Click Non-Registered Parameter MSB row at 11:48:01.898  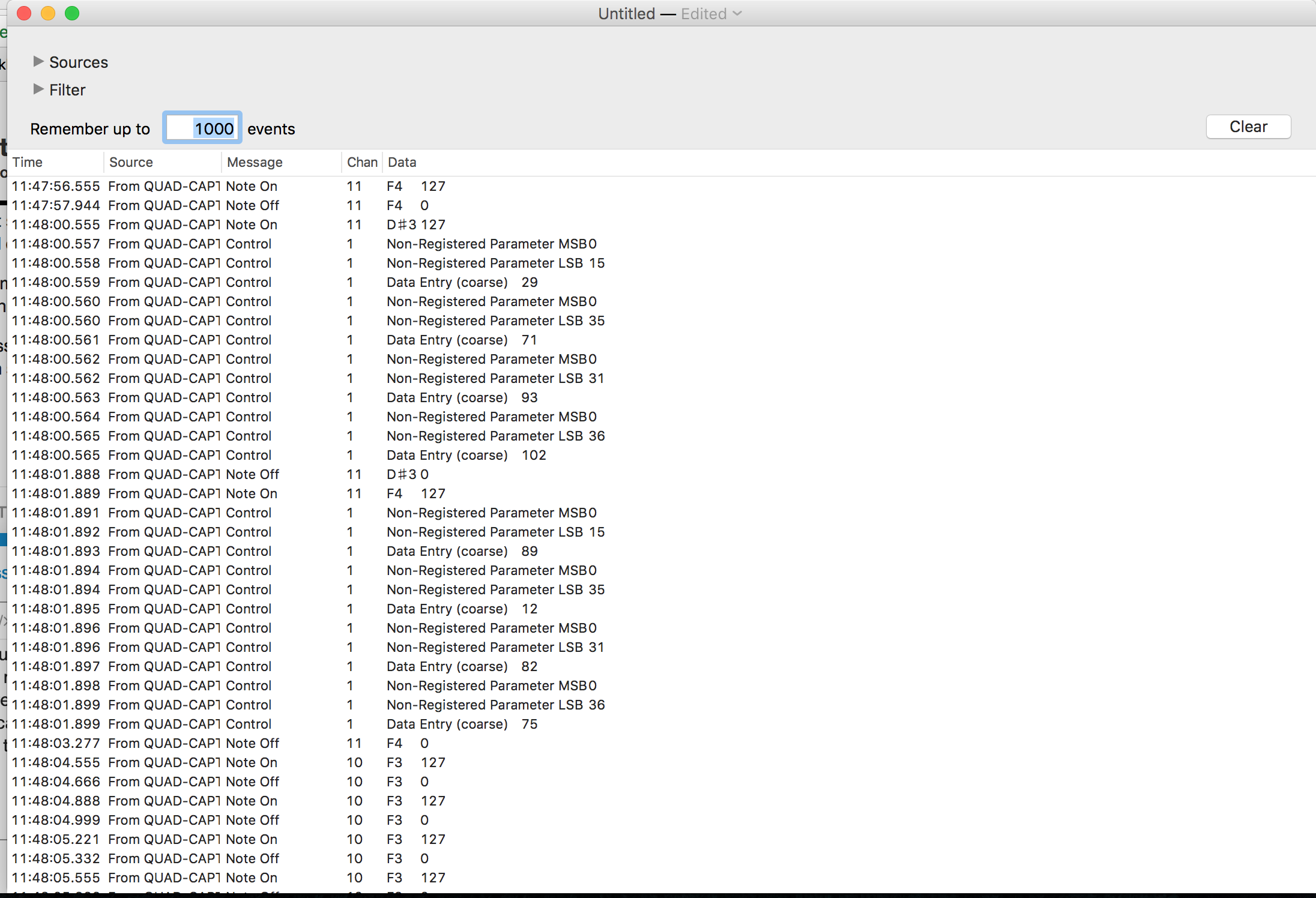[662, 686]
